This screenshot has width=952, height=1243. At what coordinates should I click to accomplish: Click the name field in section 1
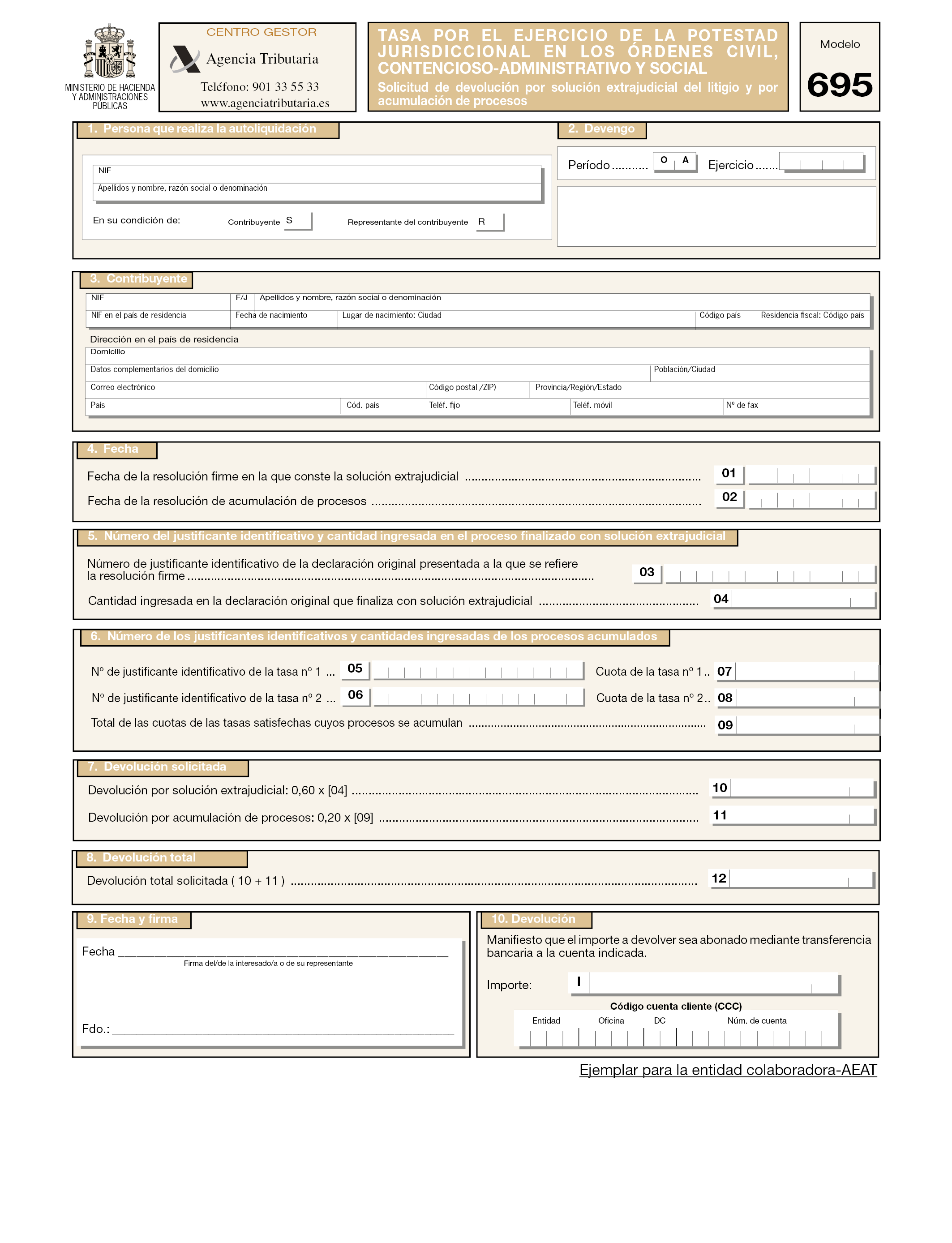[x=317, y=192]
